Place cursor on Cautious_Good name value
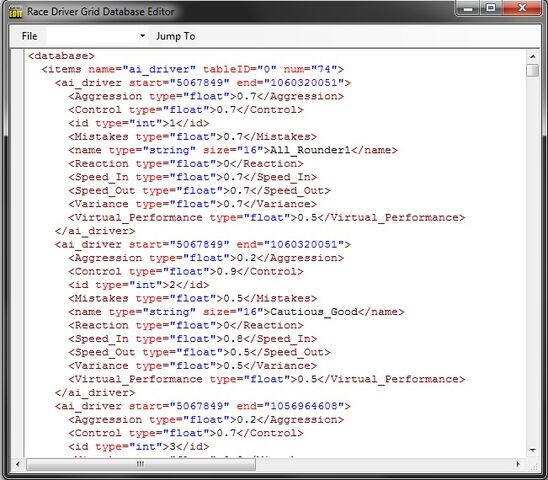Screen dimensions: 548x480 314,312
